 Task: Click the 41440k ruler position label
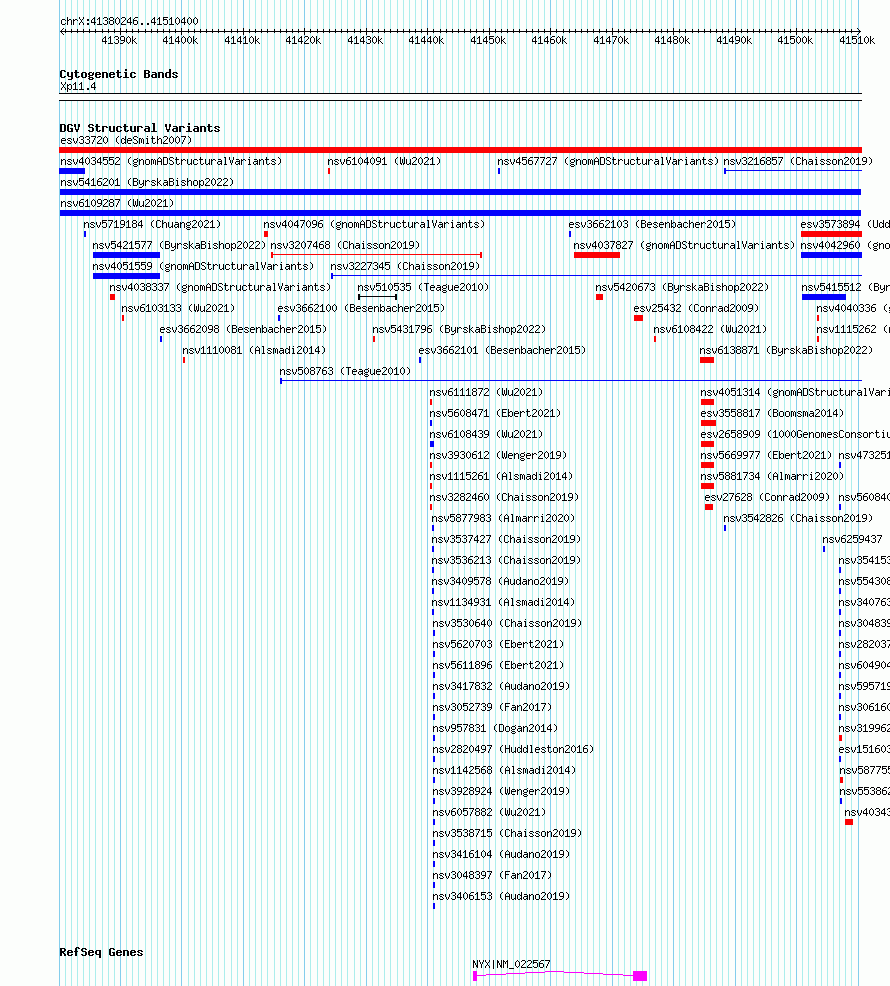click(426, 40)
